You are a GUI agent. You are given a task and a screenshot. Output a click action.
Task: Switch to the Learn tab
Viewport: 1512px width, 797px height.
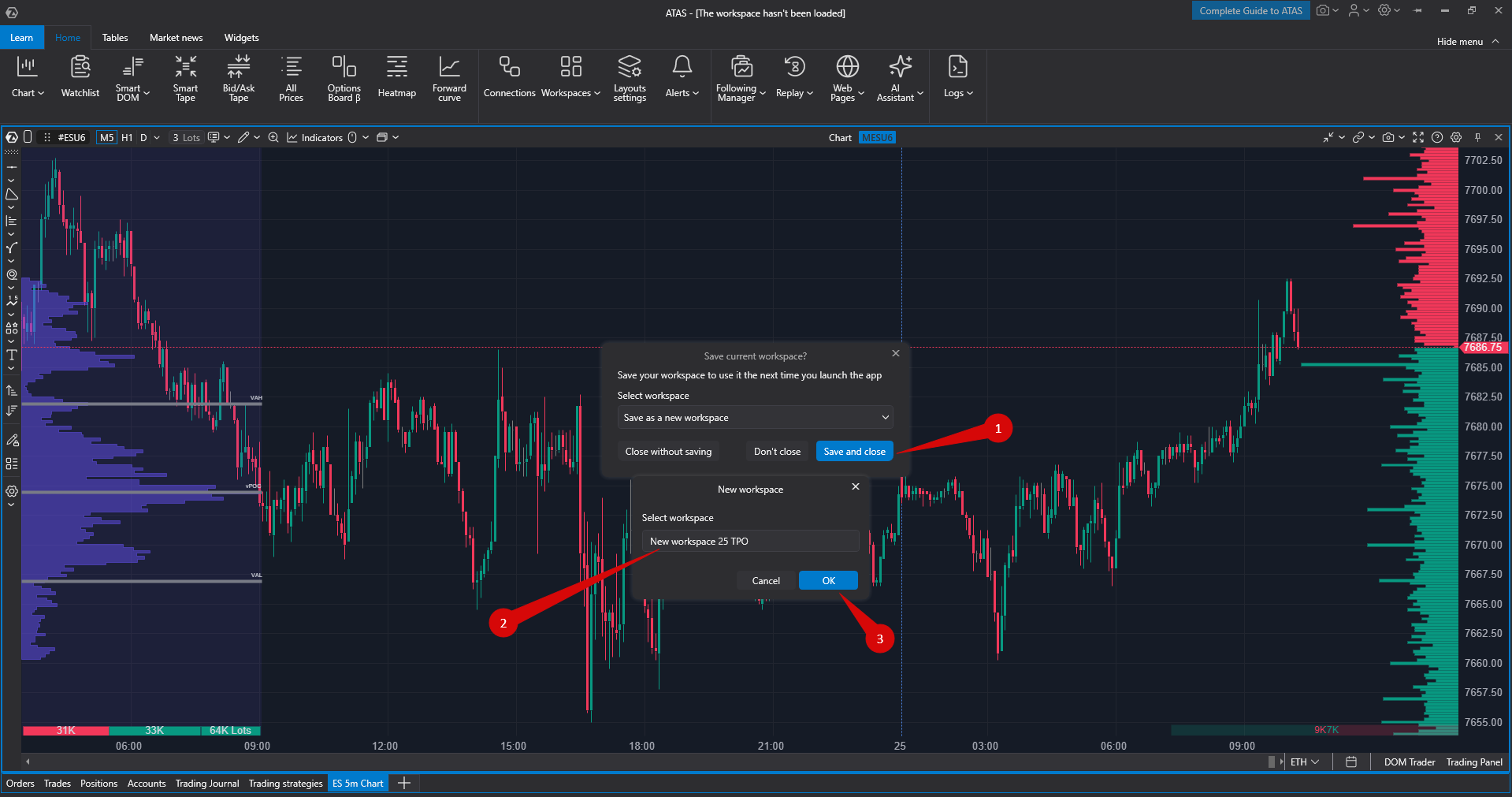tap(22, 38)
